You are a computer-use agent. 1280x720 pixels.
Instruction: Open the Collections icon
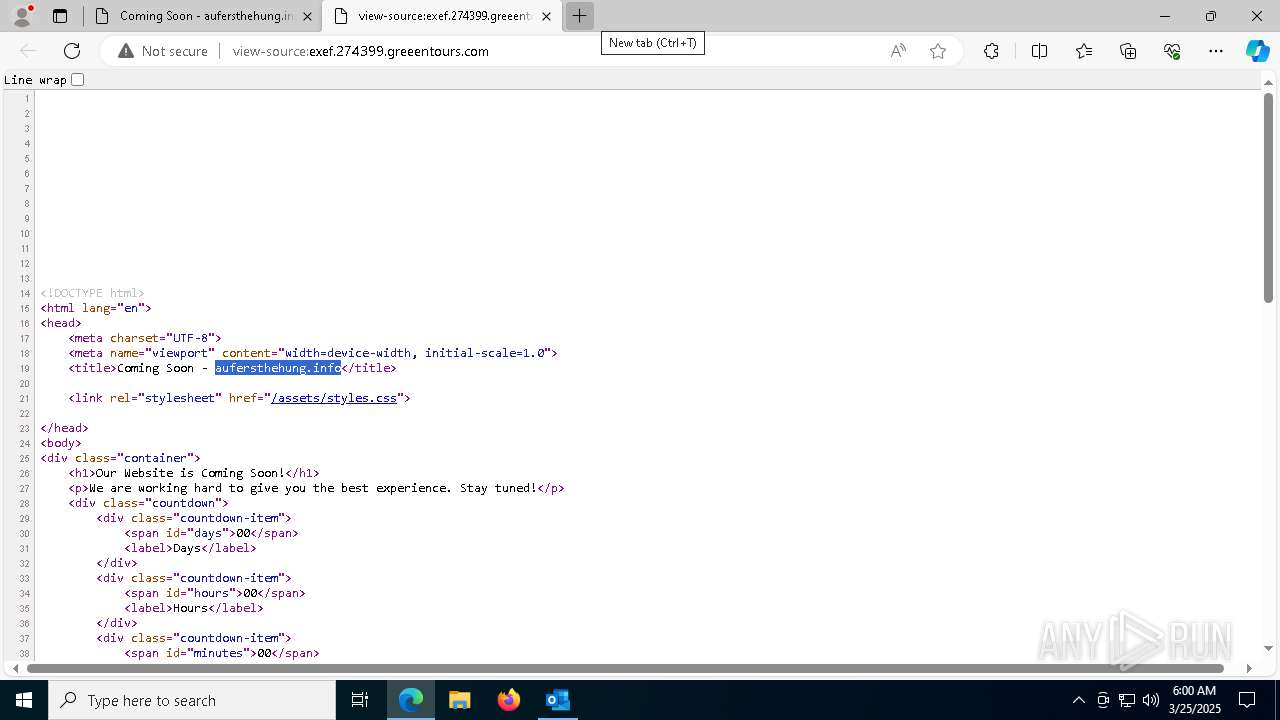pos(1128,51)
